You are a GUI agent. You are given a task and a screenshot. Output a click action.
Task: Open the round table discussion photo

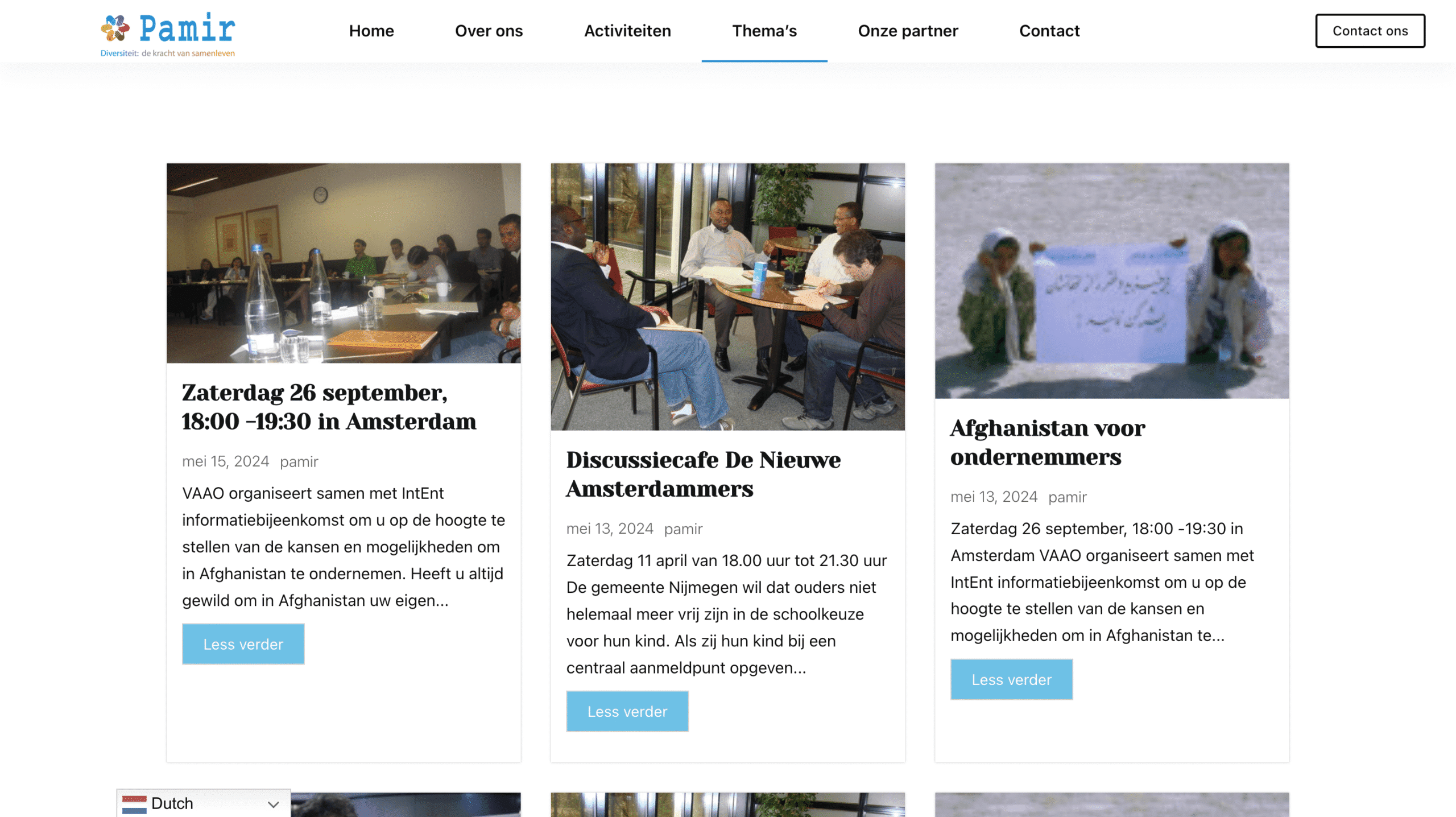pos(727,296)
